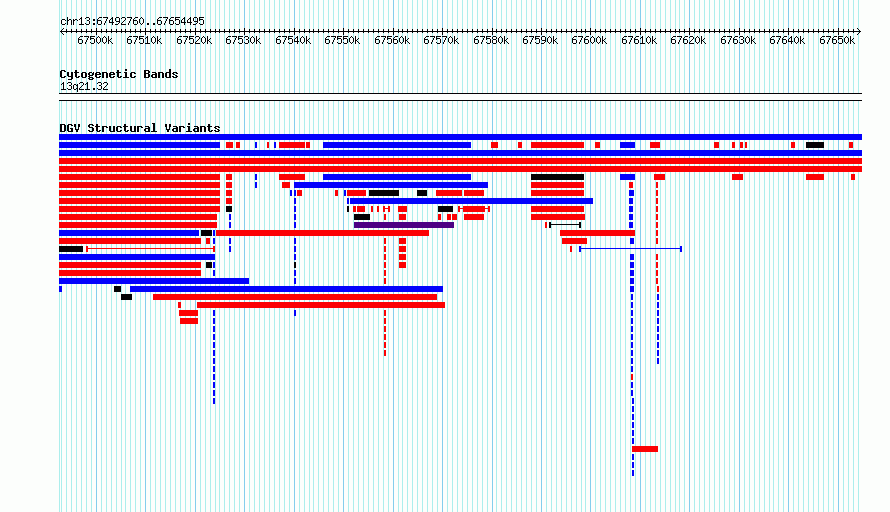The height and width of the screenshot is (512, 890).
Task: Select the Cytogenetic Bands track title
Action: [119, 74]
